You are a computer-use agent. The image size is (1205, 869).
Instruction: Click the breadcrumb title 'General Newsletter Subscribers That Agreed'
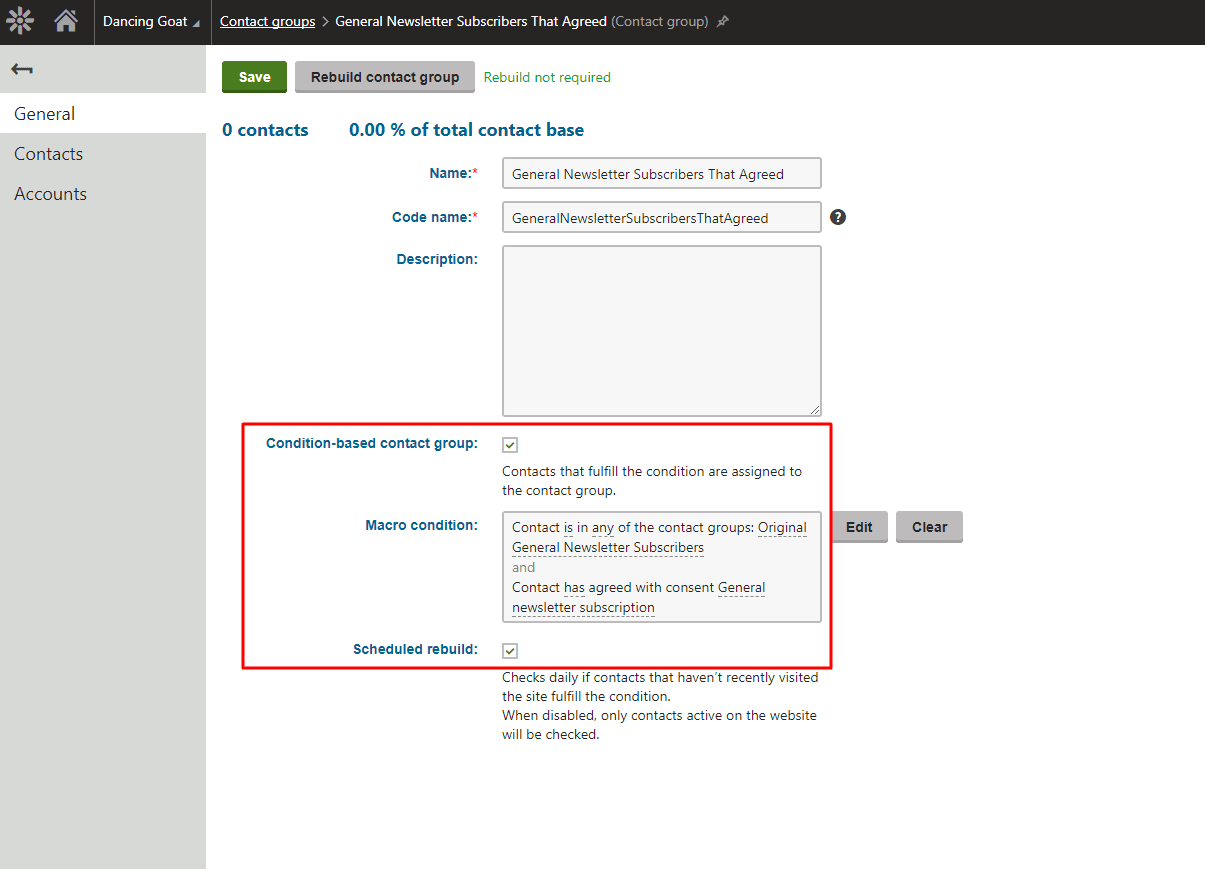(x=471, y=21)
